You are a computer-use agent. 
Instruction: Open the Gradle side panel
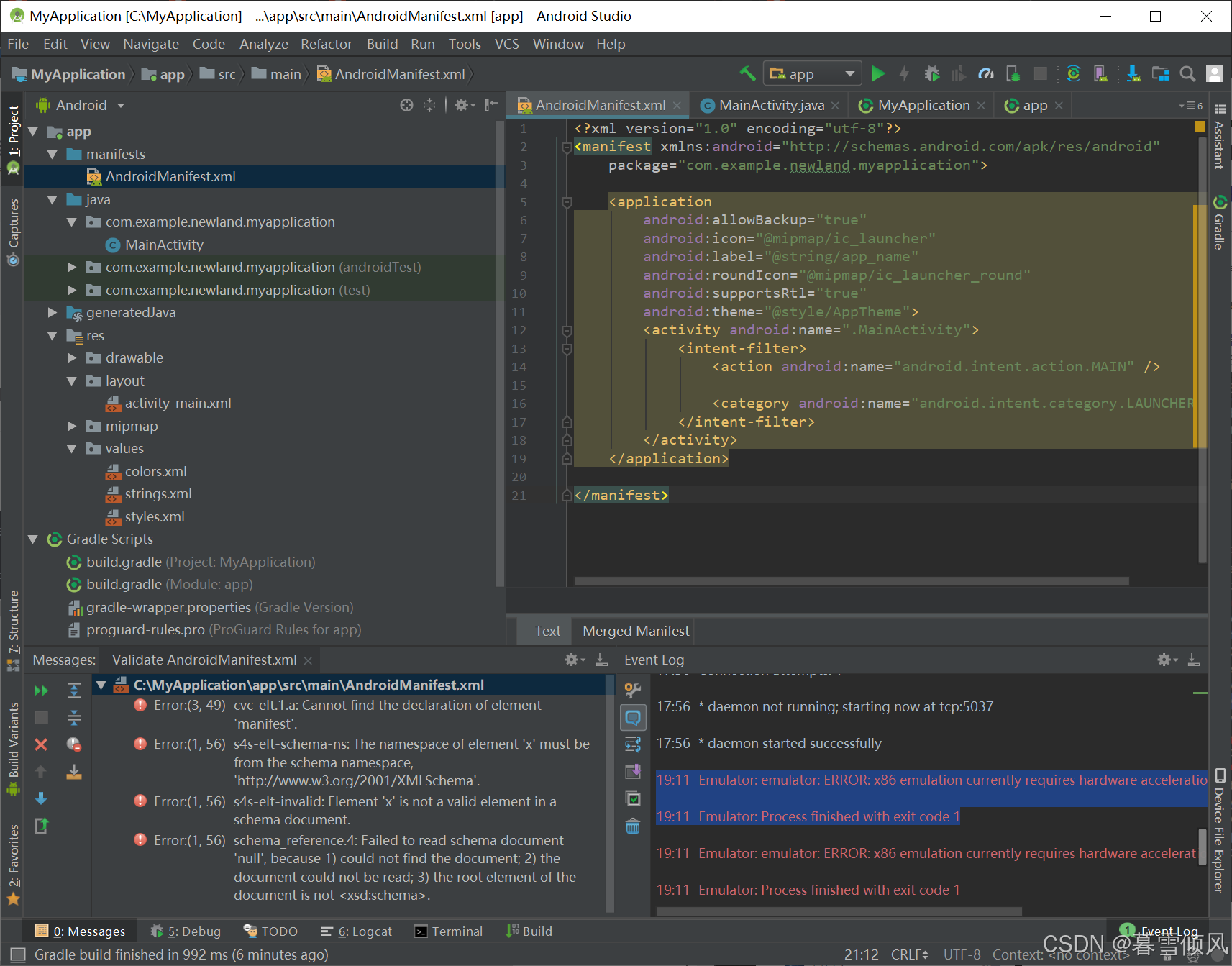tap(1220, 222)
